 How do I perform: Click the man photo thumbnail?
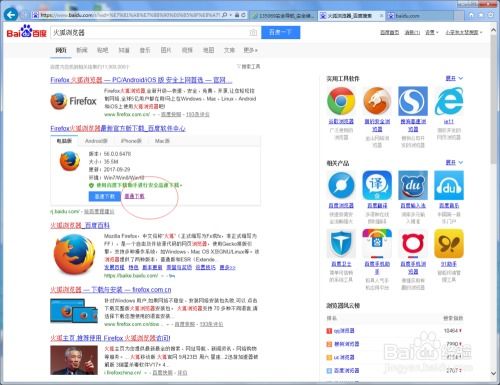tap(74, 360)
